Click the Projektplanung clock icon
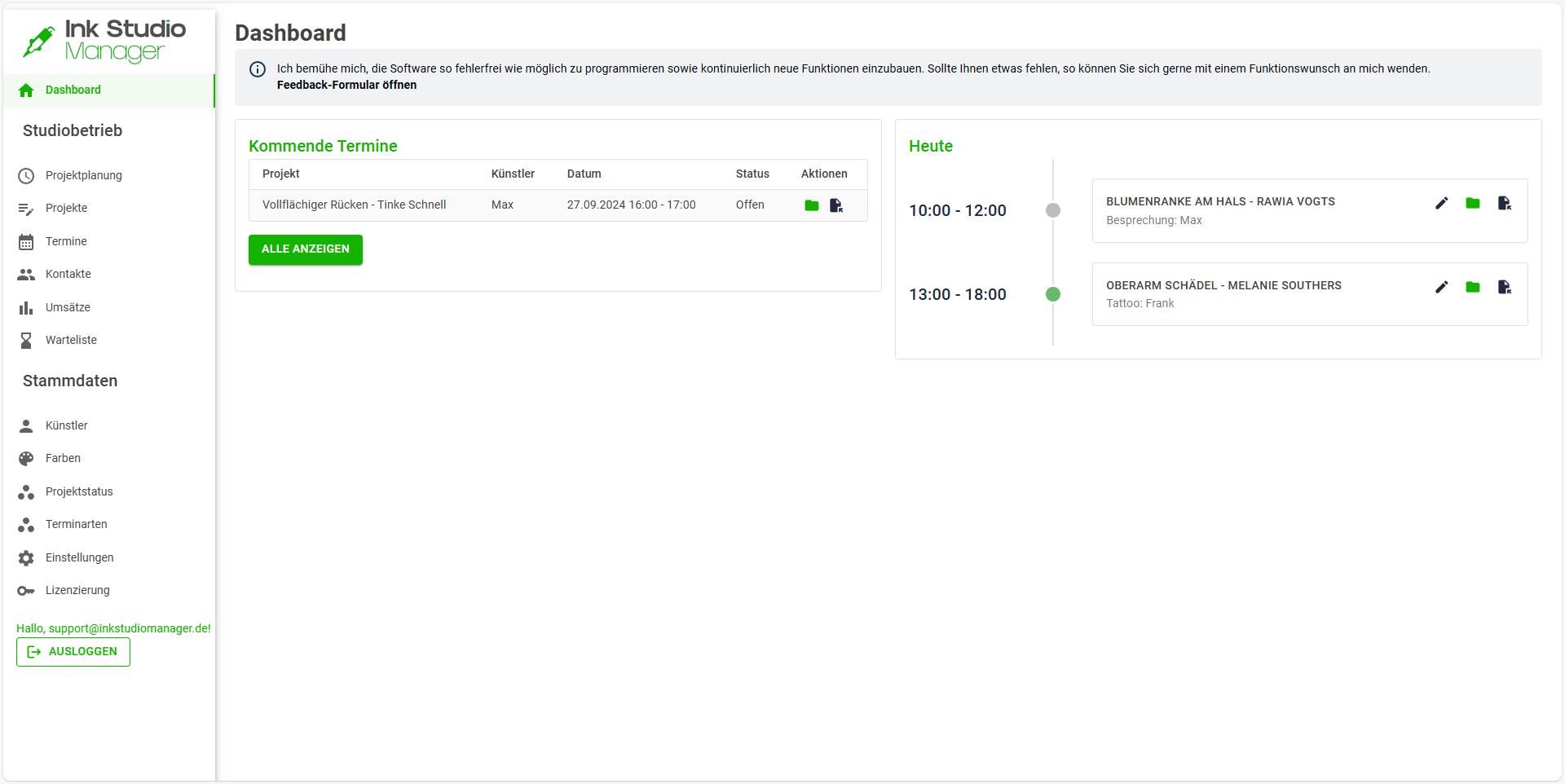This screenshot has width=1565, height=784. (x=26, y=176)
